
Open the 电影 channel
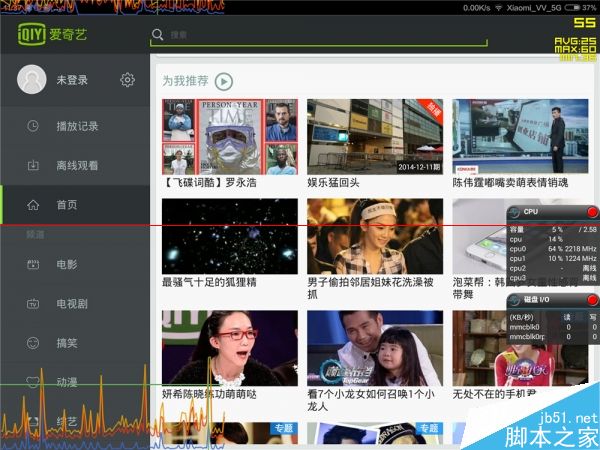(75, 264)
